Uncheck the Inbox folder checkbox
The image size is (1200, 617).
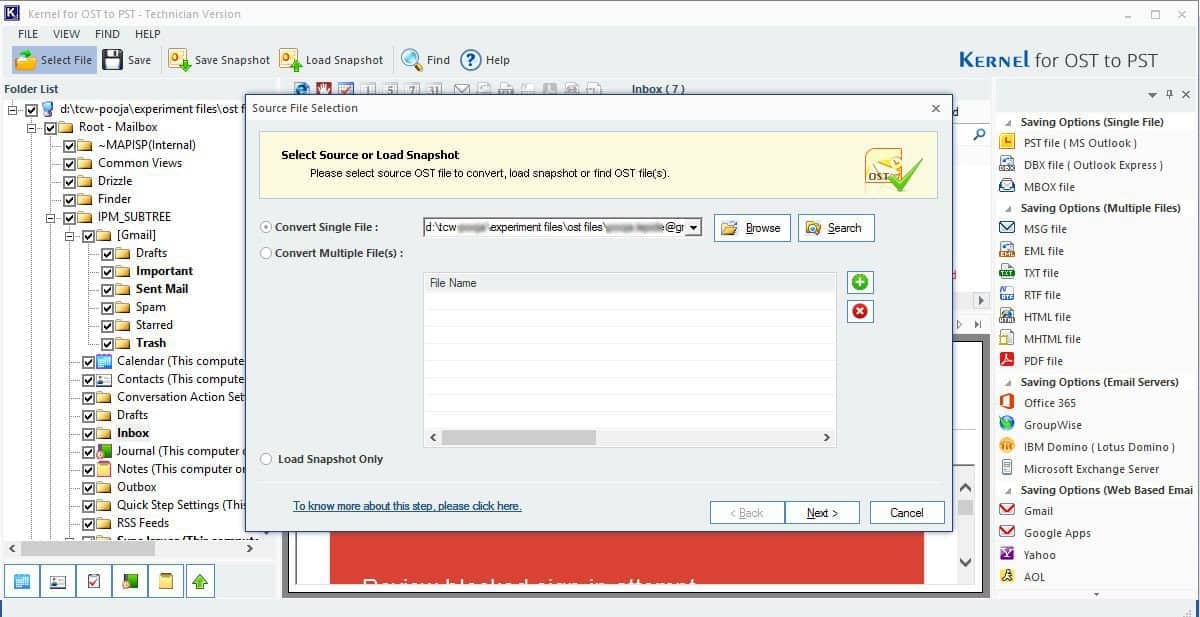88,434
